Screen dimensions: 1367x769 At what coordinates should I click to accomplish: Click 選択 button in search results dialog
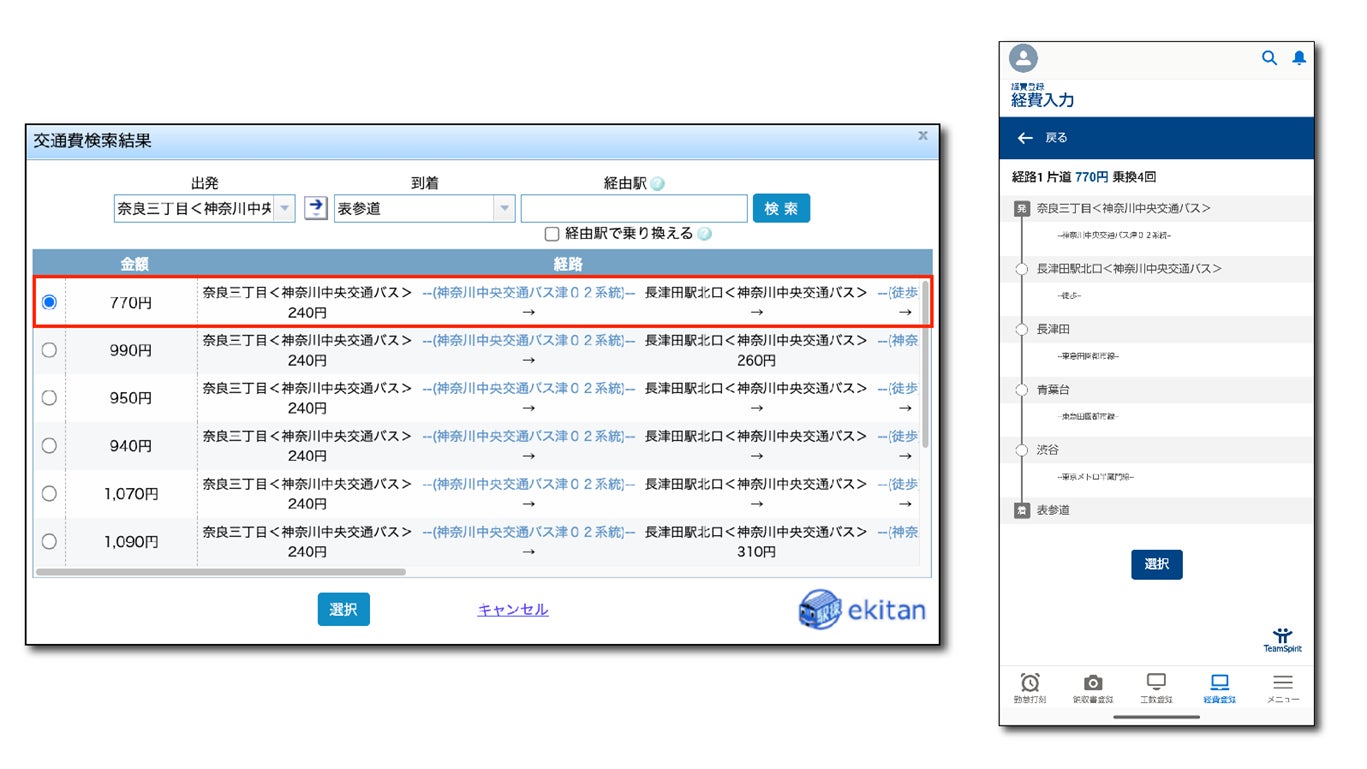344,609
